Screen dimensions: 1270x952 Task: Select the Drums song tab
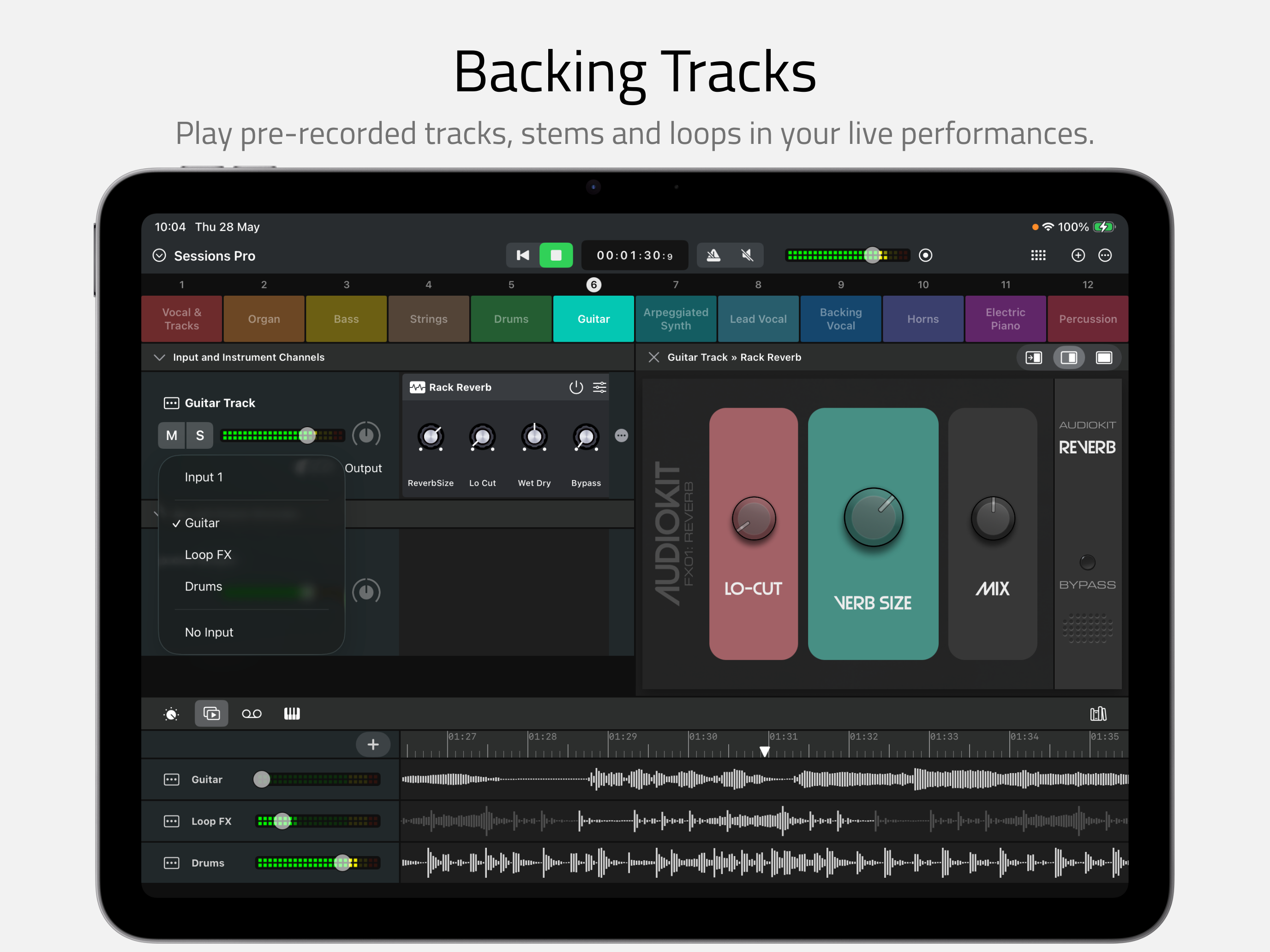(x=511, y=319)
